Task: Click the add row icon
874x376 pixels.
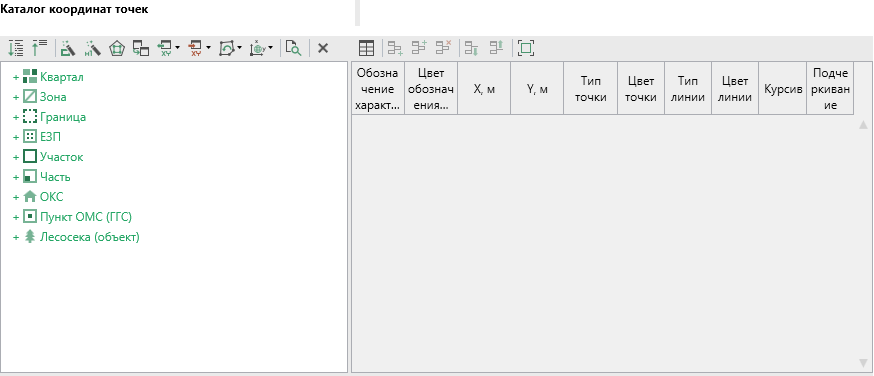Action: click(395, 48)
